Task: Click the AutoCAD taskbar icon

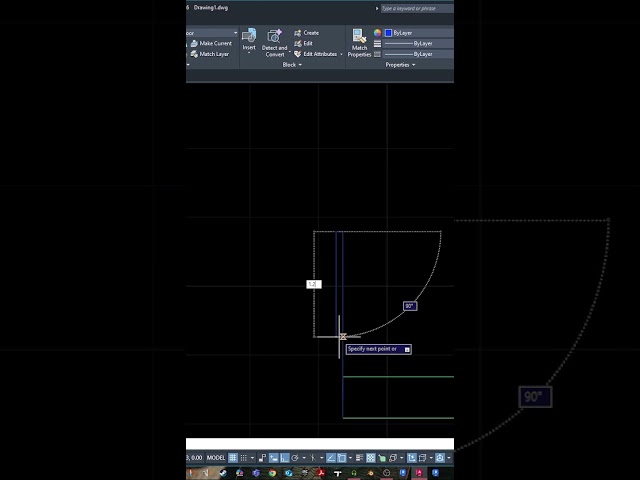Action: coord(419,473)
